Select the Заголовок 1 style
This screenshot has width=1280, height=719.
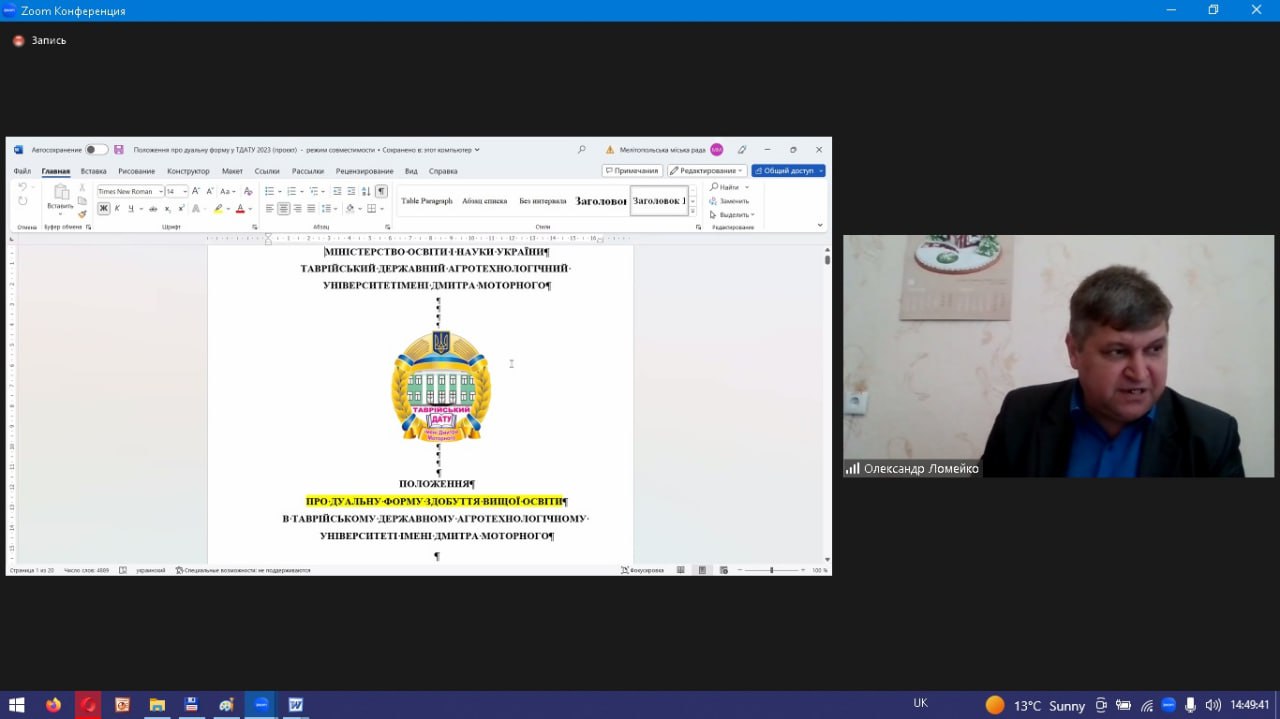659,201
